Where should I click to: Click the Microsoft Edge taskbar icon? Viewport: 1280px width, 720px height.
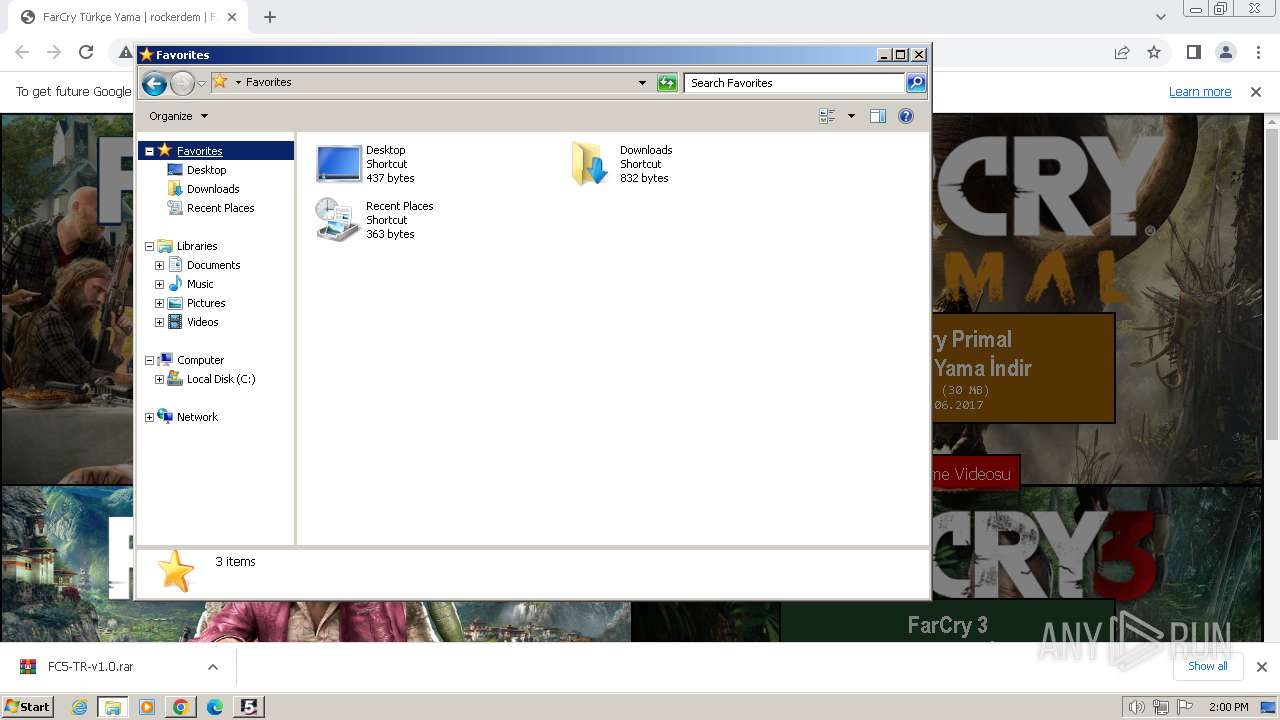(214, 707)
